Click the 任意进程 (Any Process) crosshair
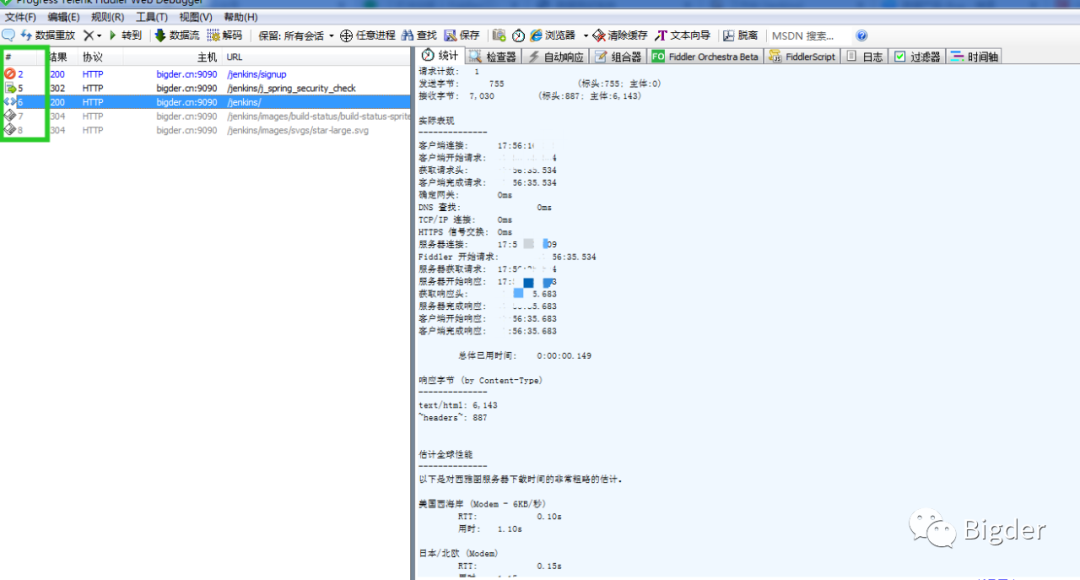This screenshot has height=580, width=1080. coord(368,35)
